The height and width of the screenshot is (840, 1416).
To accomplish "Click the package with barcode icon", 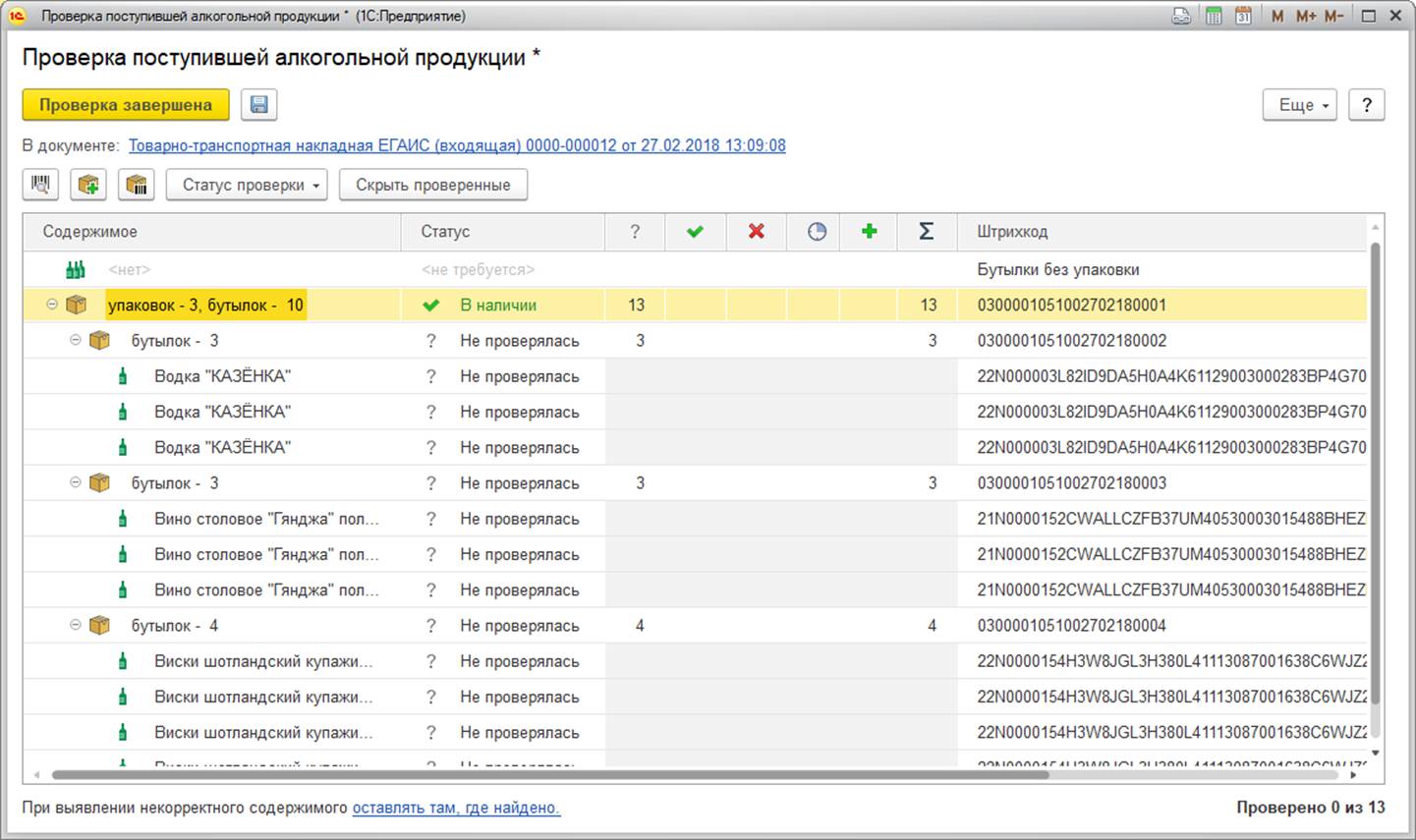I will 137,185.
